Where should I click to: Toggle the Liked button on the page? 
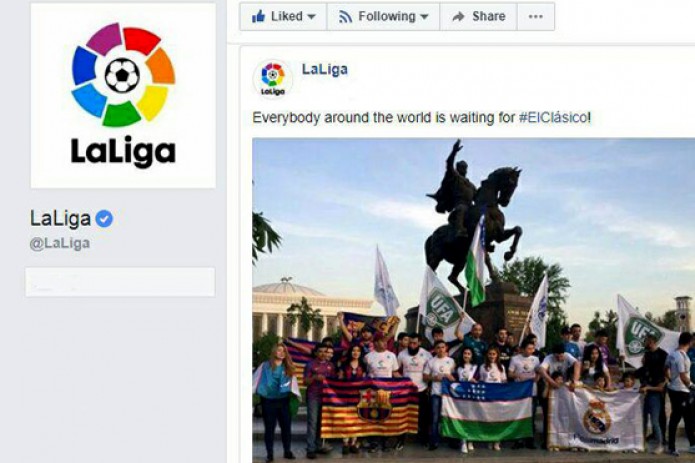283,17
